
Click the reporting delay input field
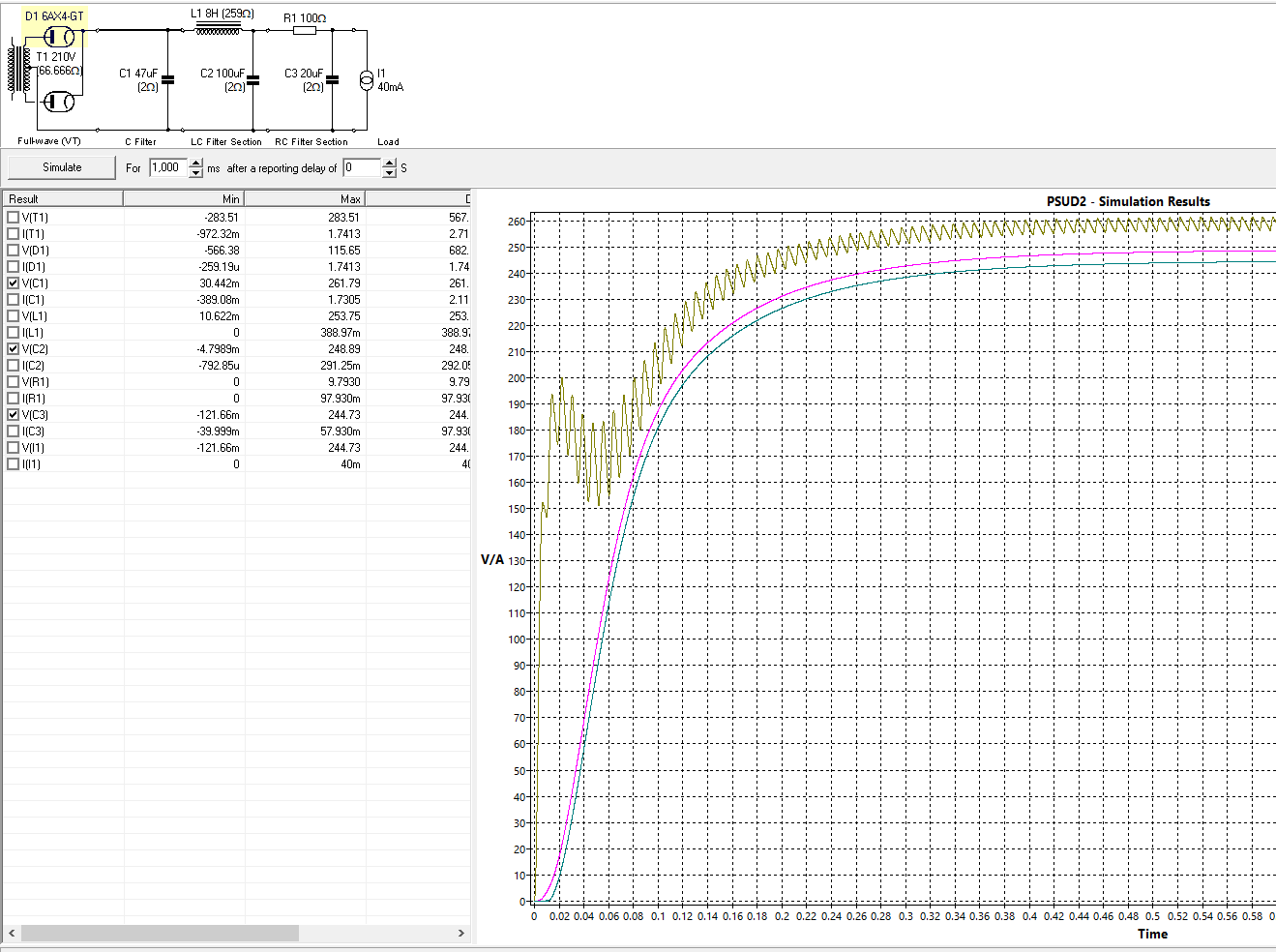tap(362, 167)
